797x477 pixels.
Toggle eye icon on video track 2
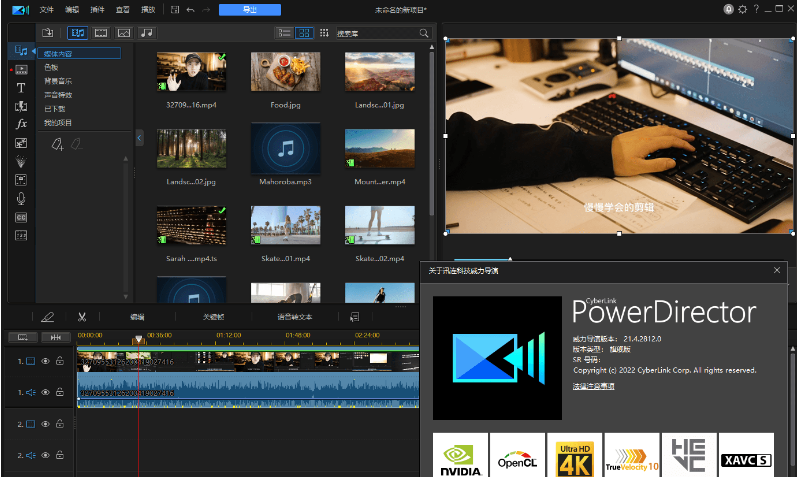45,424
